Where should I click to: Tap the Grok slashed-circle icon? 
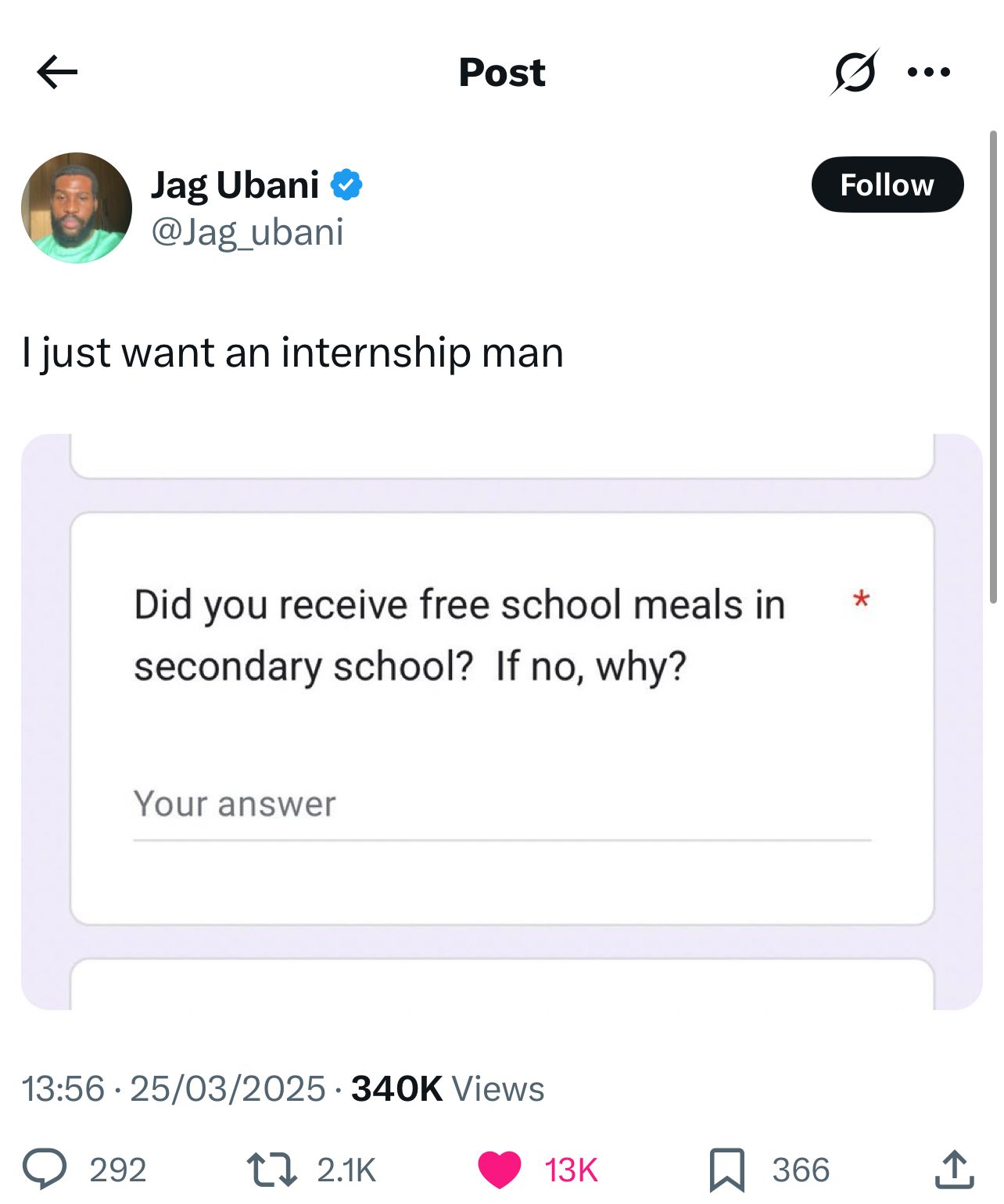pos(855,73)
